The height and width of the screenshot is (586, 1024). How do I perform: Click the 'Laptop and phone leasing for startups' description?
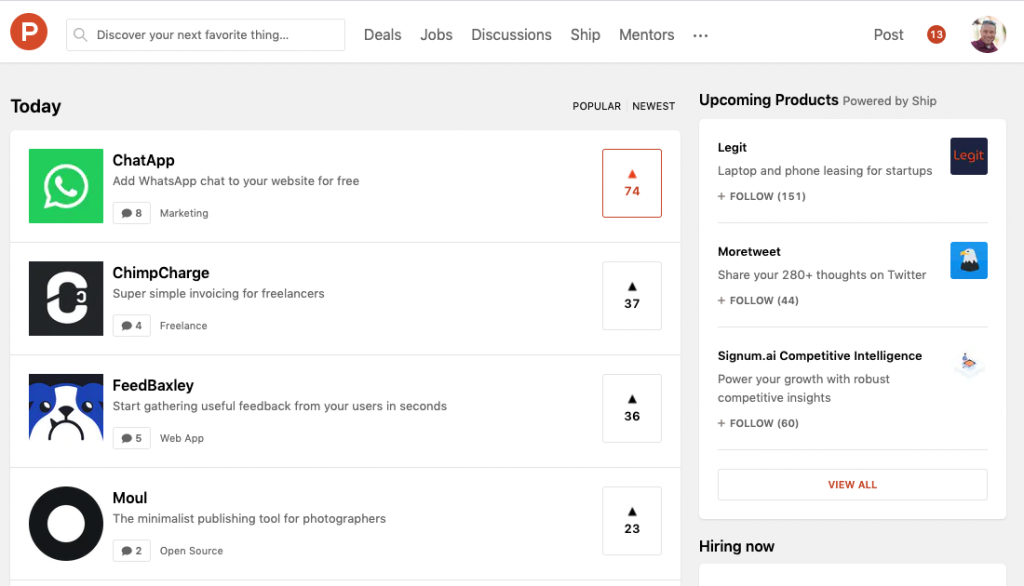[825, 171]
